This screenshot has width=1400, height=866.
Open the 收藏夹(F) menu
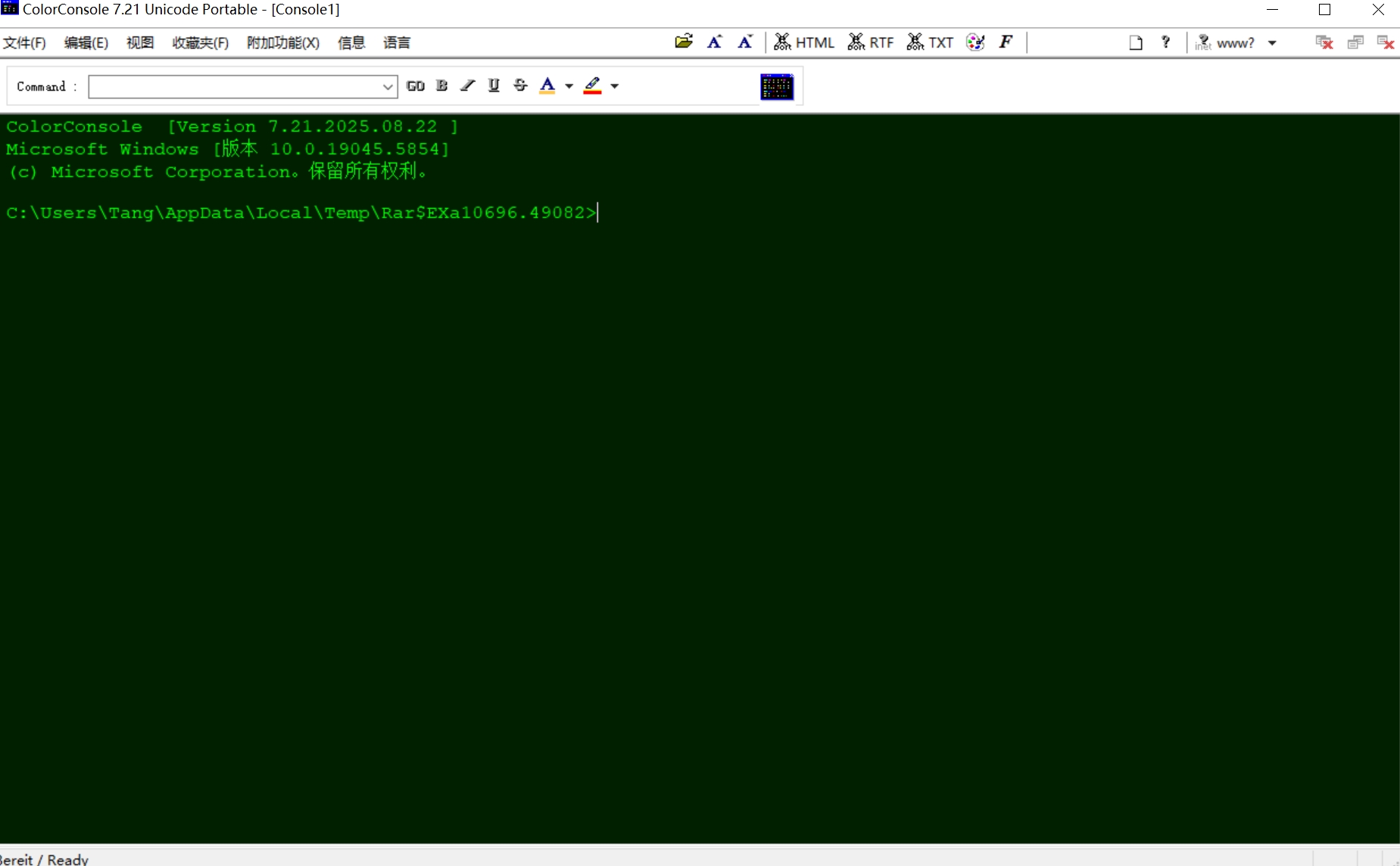(x=201, y=42)
